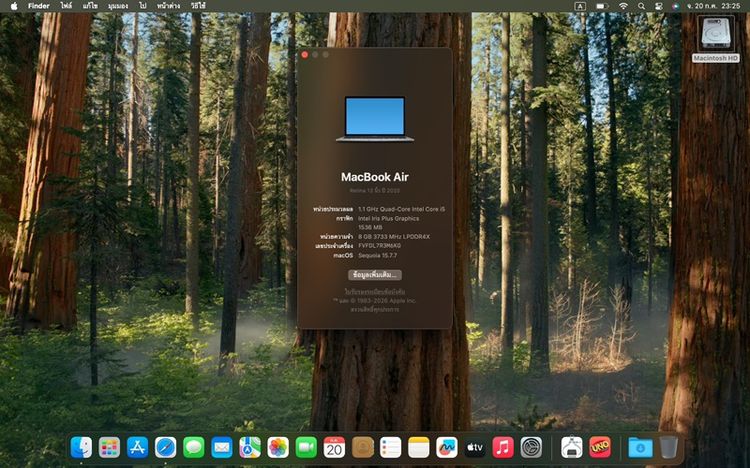Open the Photos app in the dock

click(278, 447)
